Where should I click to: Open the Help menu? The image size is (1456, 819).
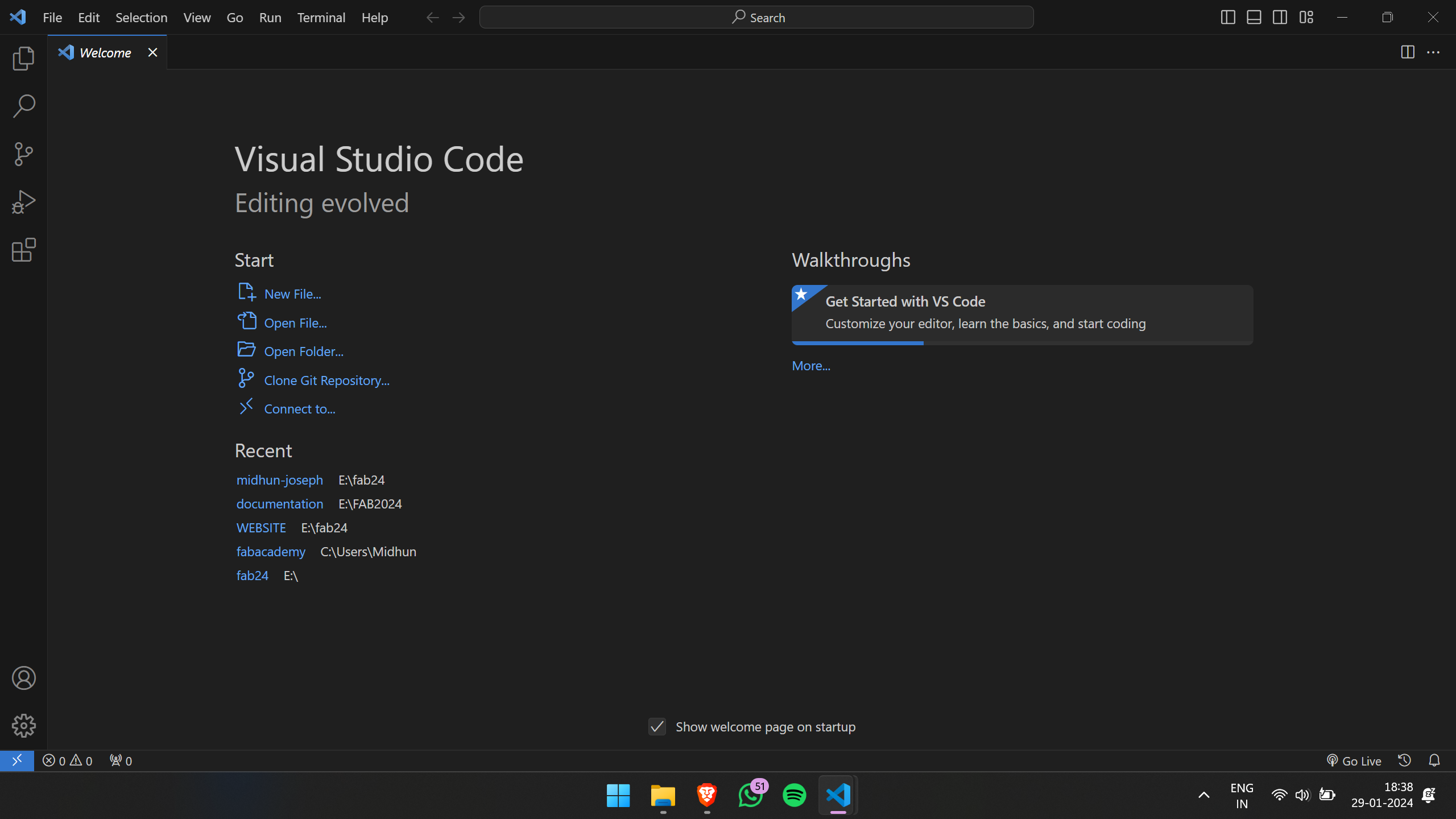point(375,18)
